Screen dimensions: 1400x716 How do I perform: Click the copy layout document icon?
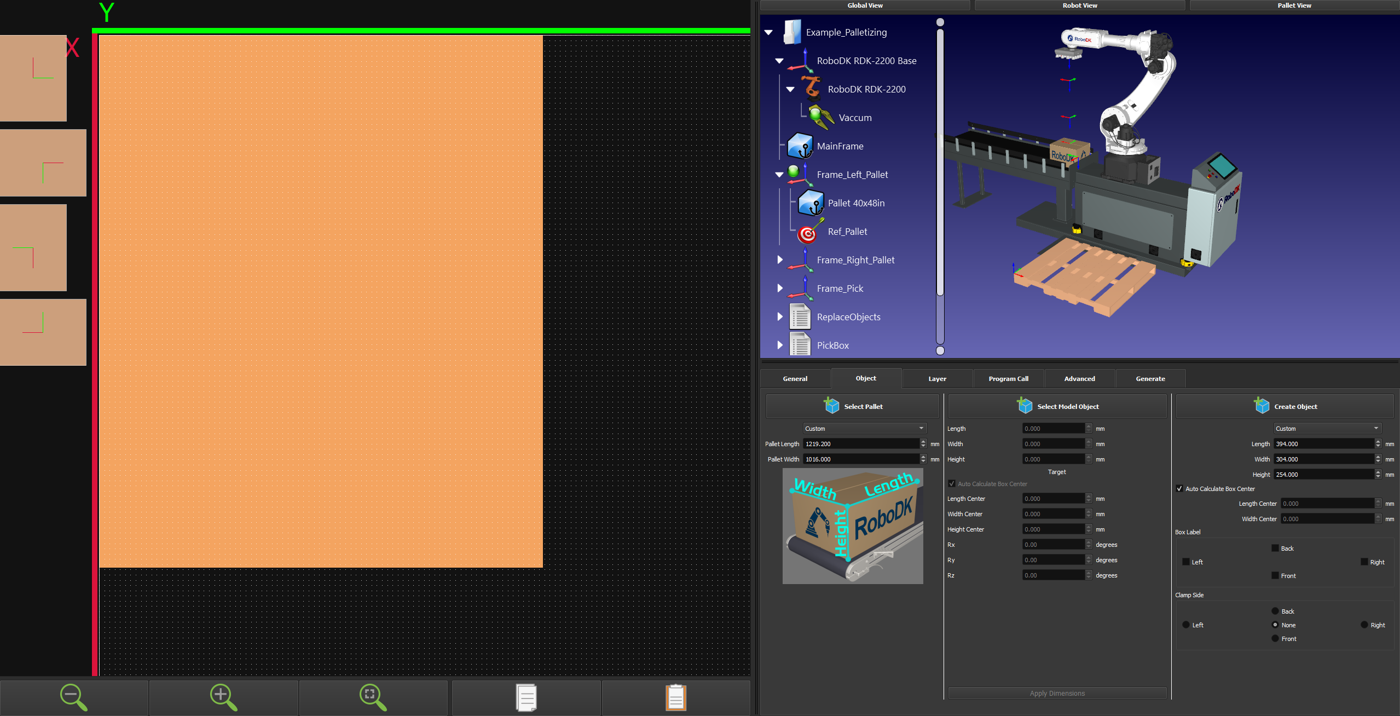point(526,697)
